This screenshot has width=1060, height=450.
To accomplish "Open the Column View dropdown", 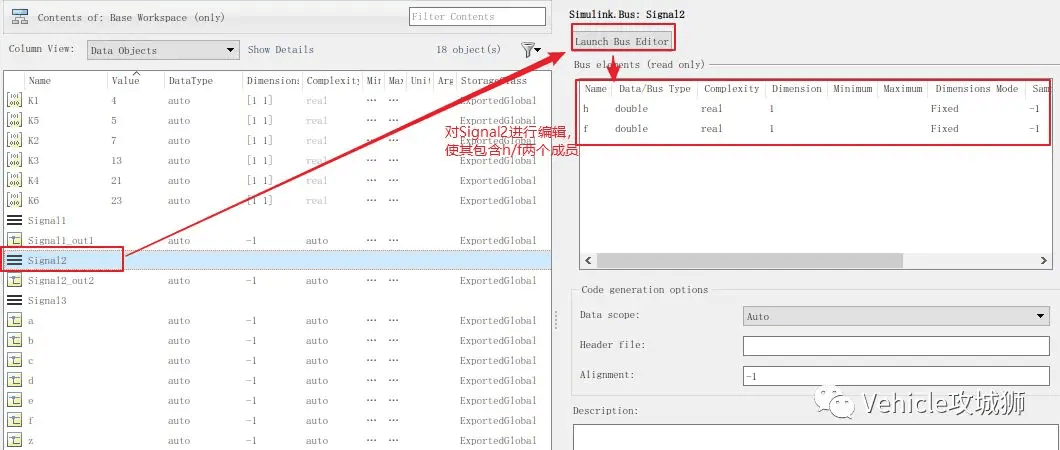I will (163, 50).
